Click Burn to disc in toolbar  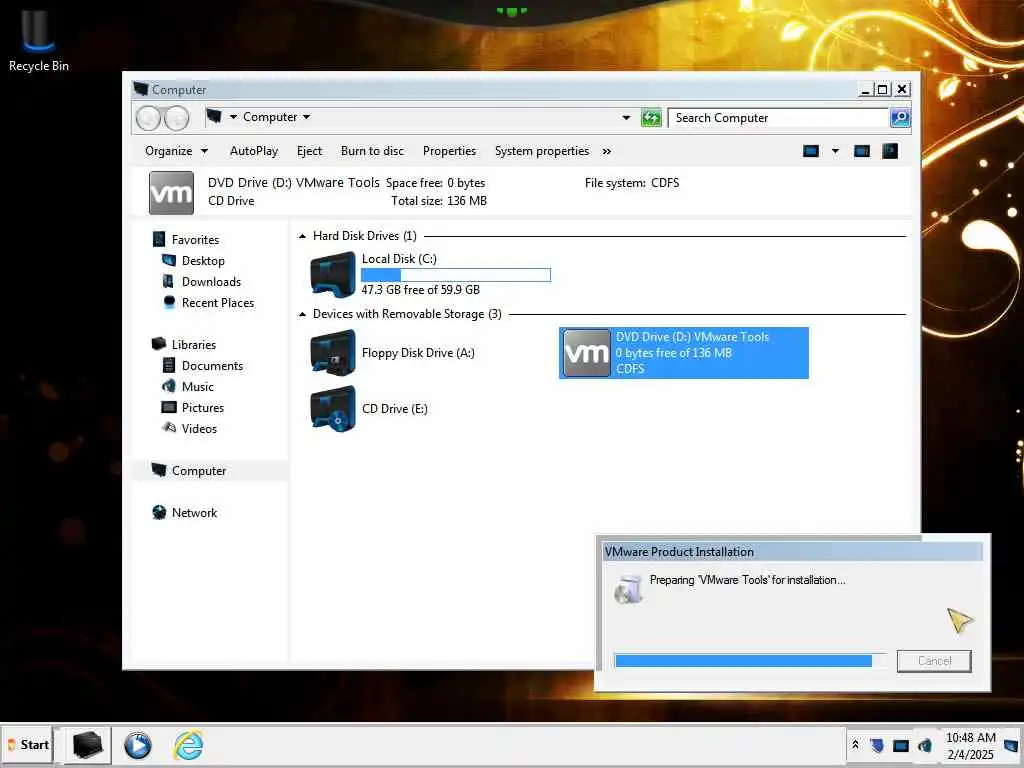[372, 151]
